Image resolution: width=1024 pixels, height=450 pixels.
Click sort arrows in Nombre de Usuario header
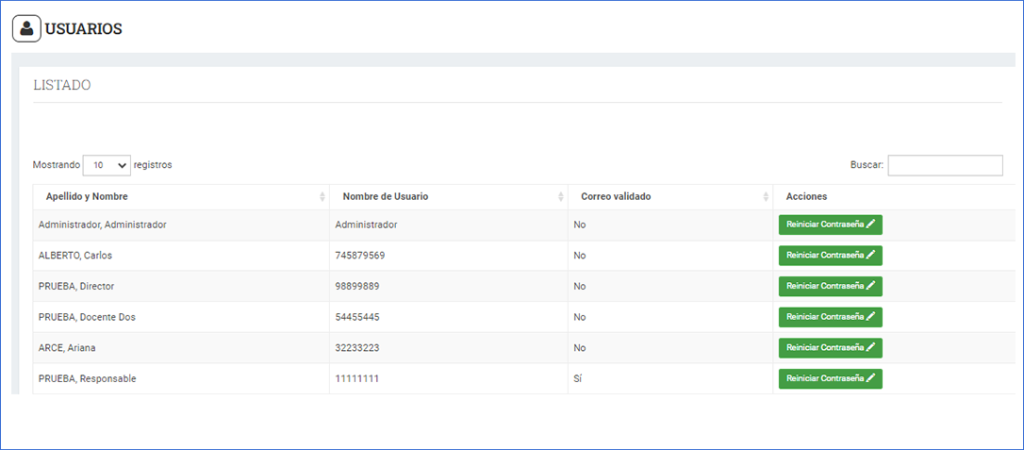(x=560, y=197)
